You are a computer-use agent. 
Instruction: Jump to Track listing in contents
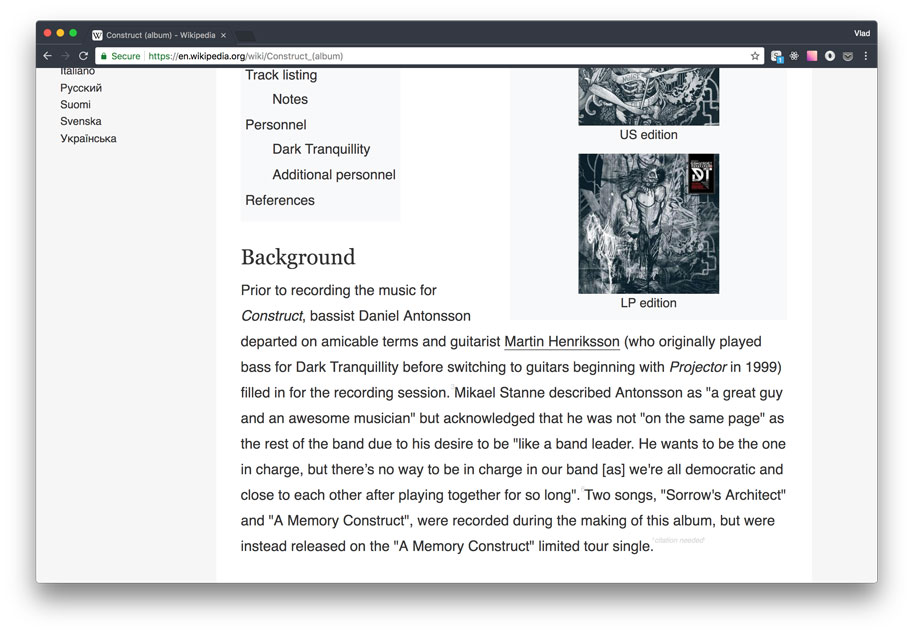tap(281, 75)
